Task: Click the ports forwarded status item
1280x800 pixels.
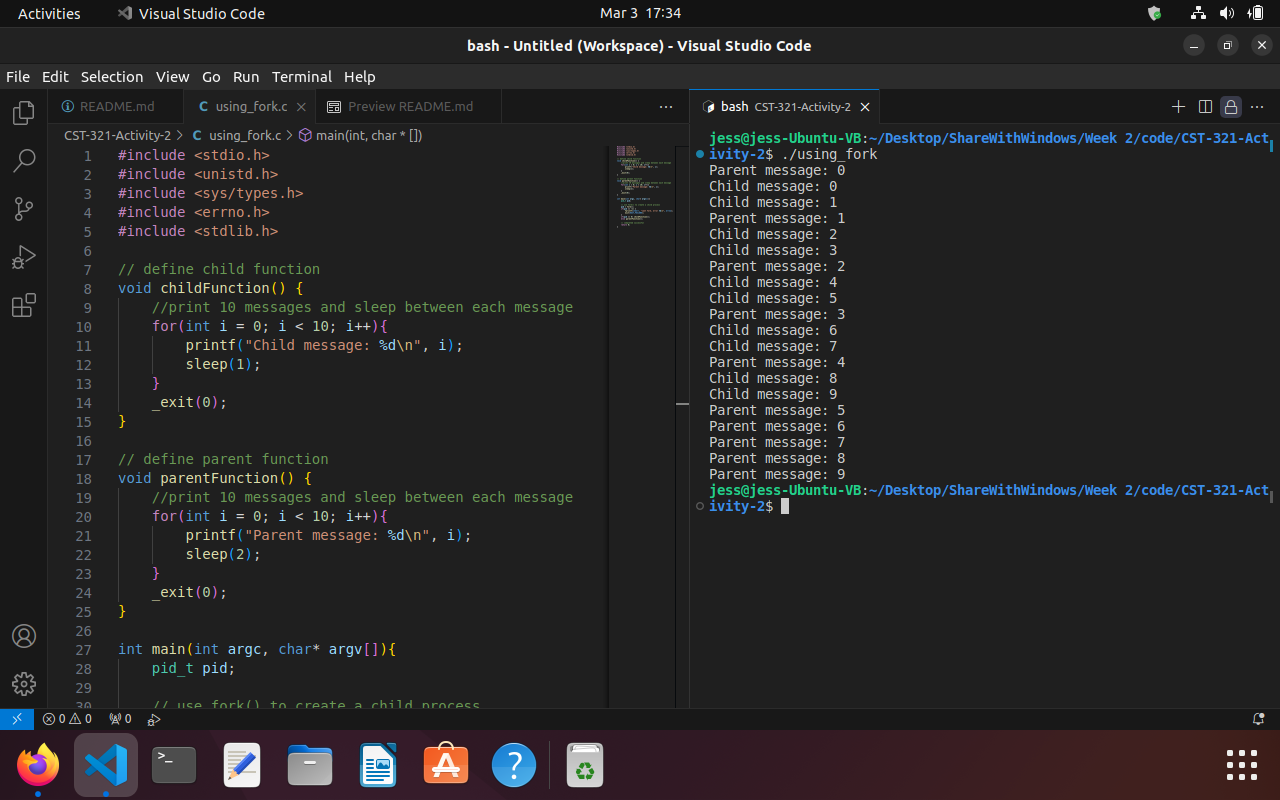Action: (x=120, y=719)
